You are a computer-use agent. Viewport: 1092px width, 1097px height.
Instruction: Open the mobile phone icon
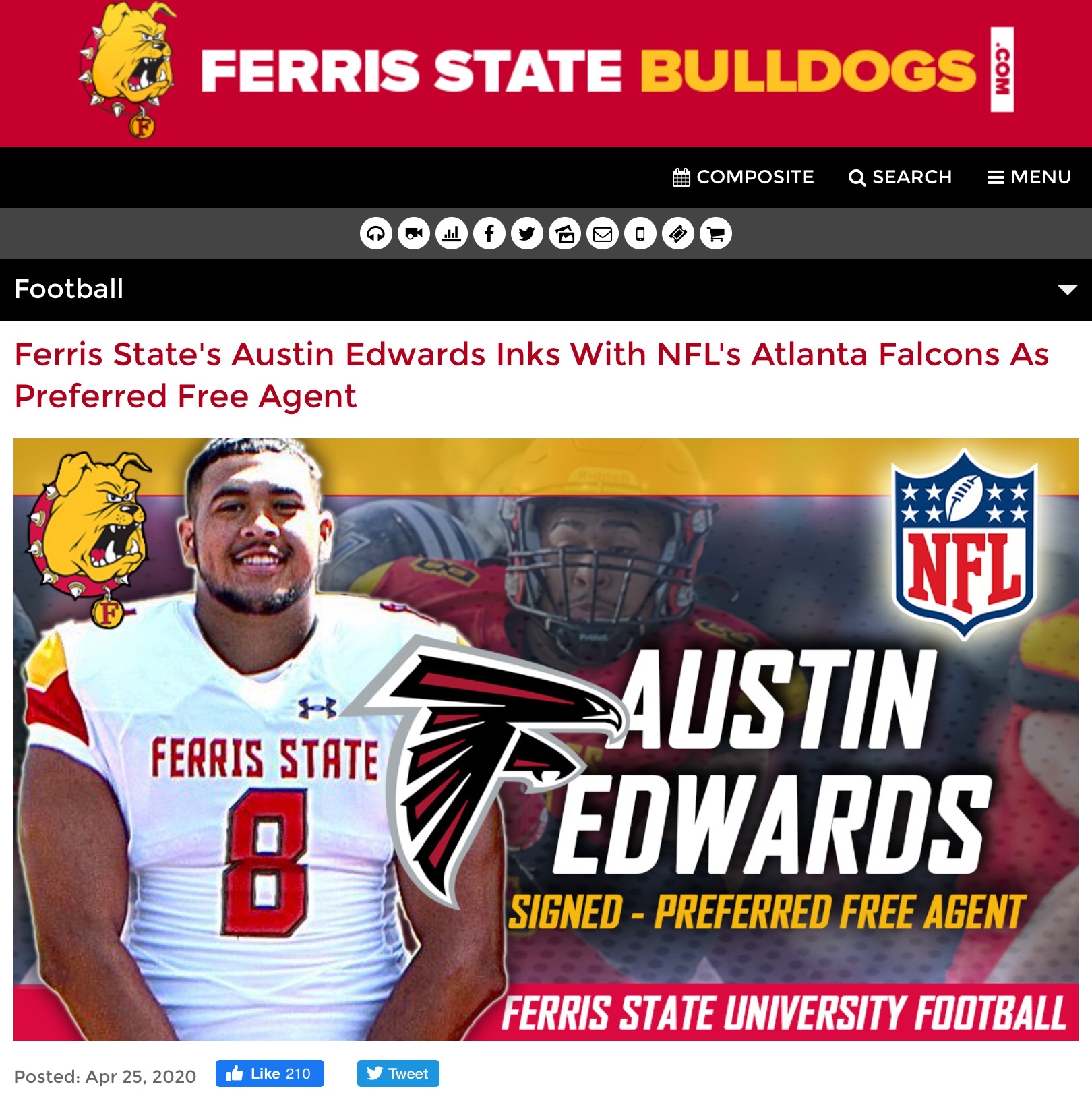[640, 234]
